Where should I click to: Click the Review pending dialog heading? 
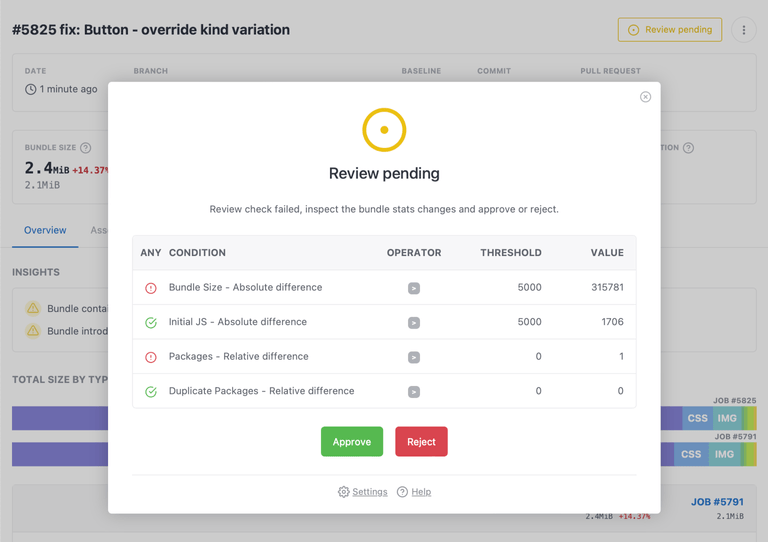click(384, 174)
